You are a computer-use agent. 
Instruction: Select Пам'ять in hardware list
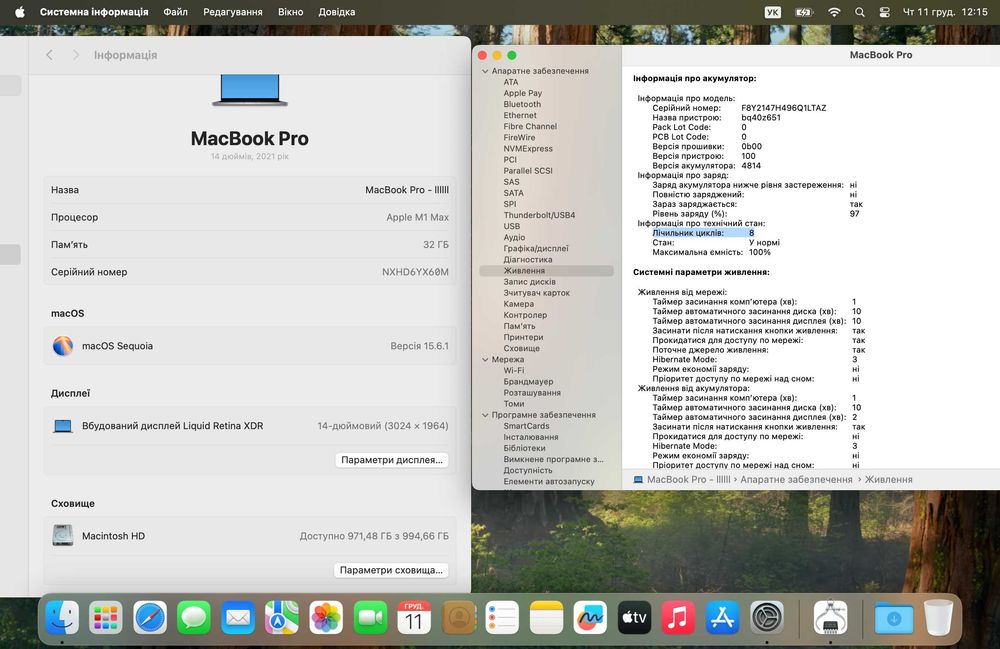point(519,326)
